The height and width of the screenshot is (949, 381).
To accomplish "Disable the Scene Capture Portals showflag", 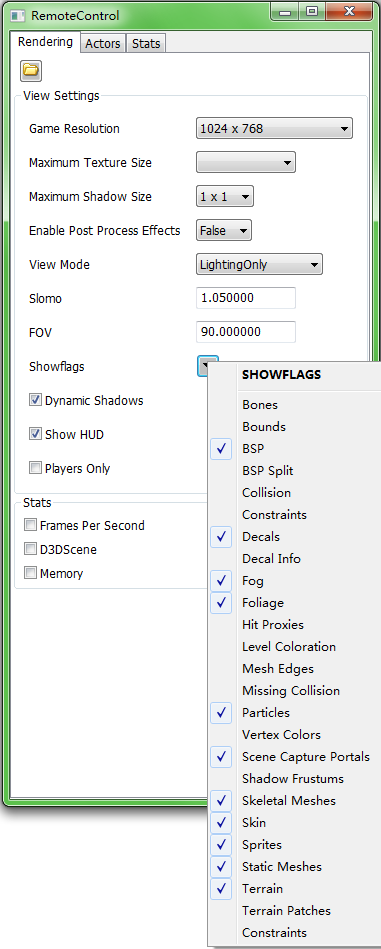I will pyautogui.click(x=295, y=757).
